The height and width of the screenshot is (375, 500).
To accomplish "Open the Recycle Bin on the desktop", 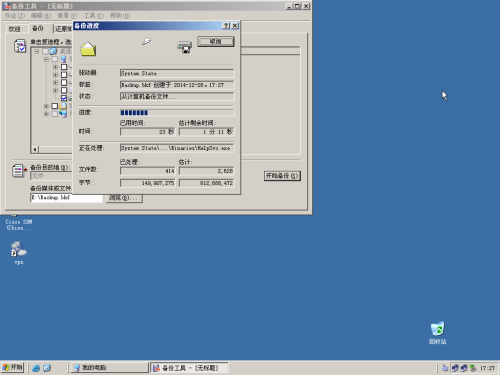I will [x=437, y=332].
